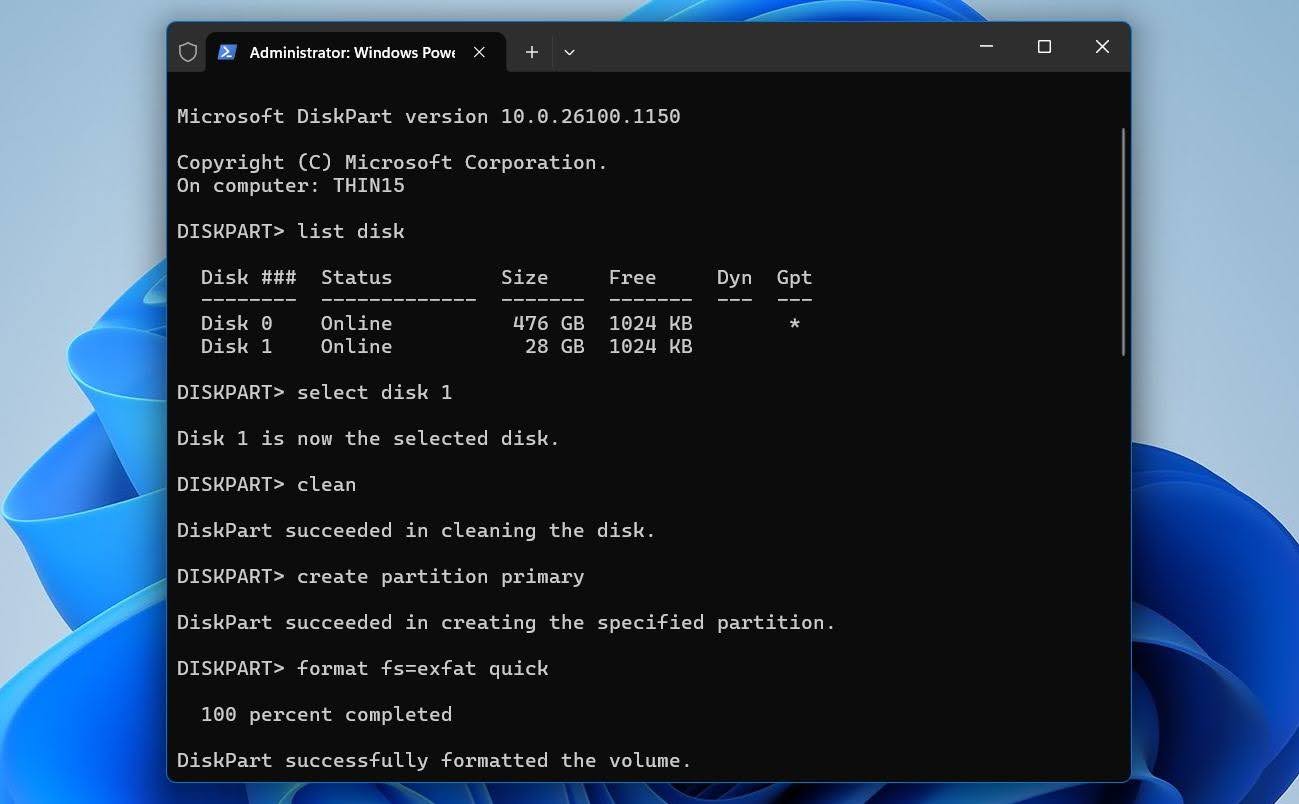The image size is (1299, 804).
Task: Click the "DiskPart succeeded in cleaning the disk." message
Action: (x=416, y=530)
